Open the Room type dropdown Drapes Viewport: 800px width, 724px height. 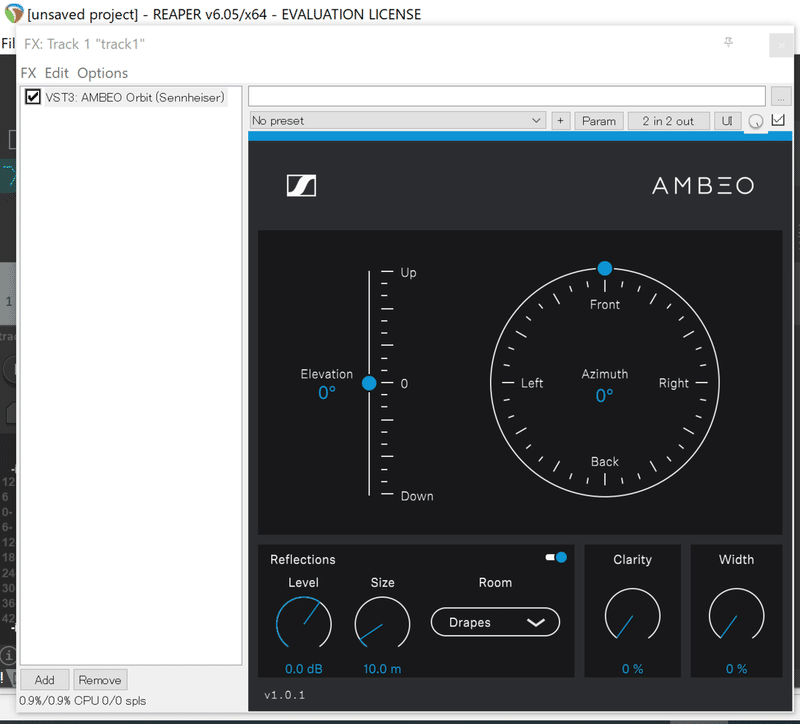pos(495,622)
